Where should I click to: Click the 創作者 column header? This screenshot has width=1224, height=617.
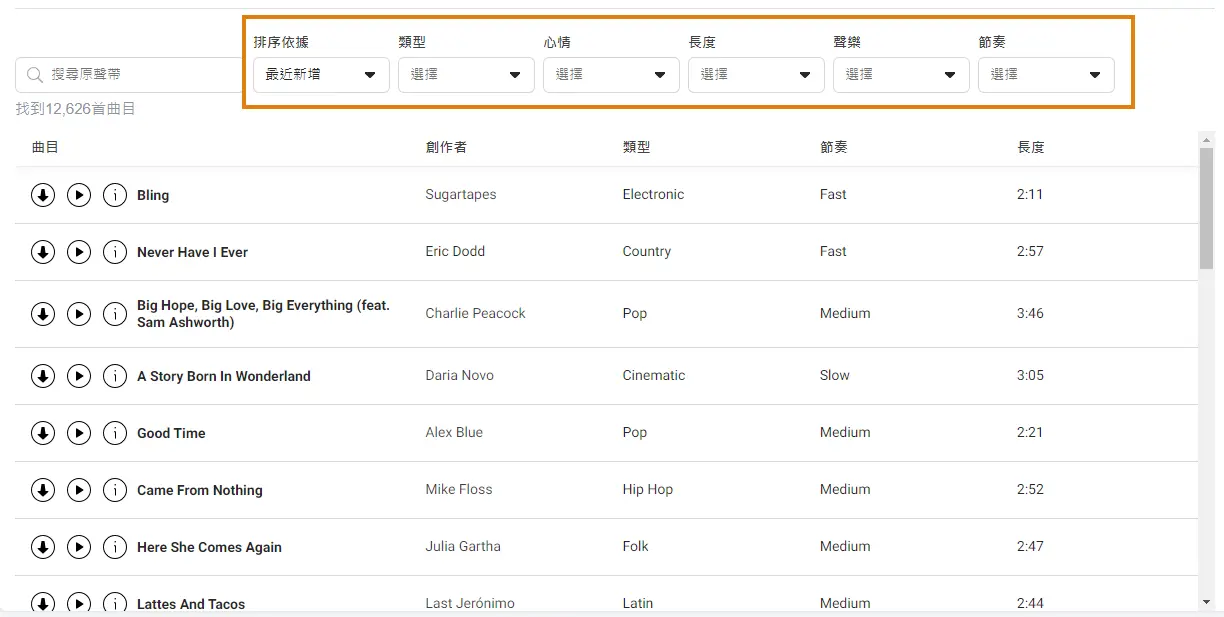coord(446,147)
